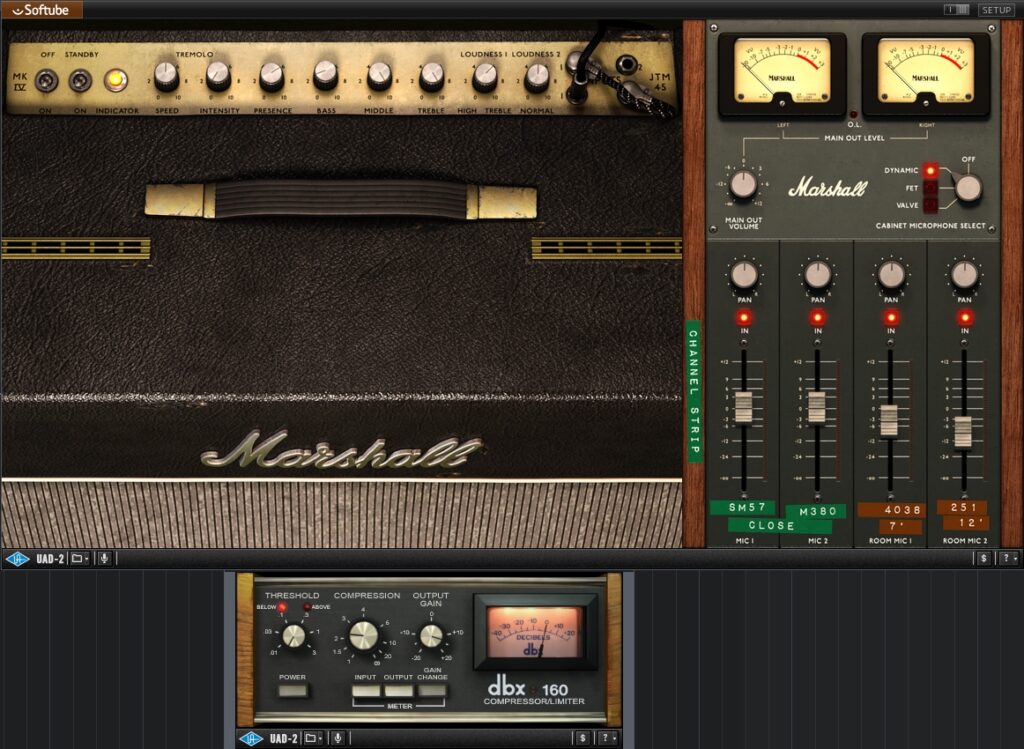Select FET cabinet microphone LED
The image size is (1024, 749).
point(930,188)
